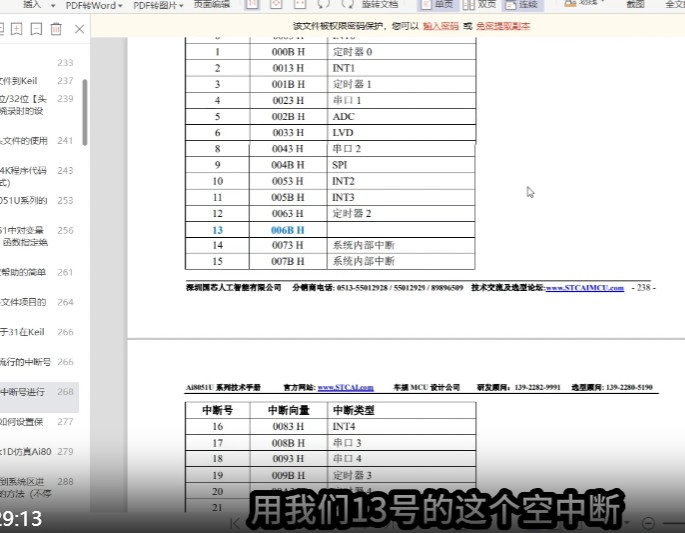Click the highlighted vector cell 006B H

pyautogui.click(x=288, y=230)
